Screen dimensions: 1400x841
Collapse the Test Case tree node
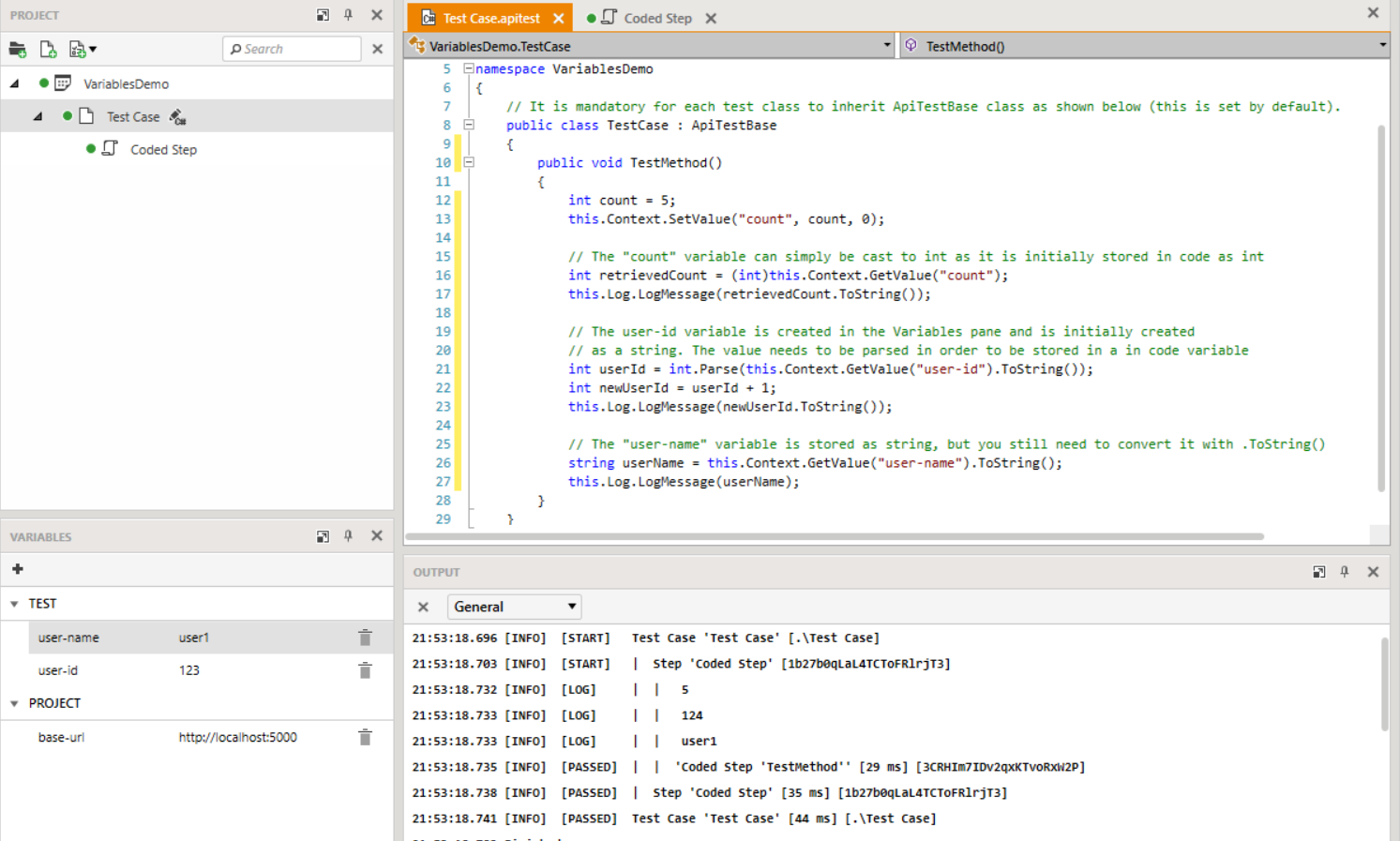(x=38, y=116)
